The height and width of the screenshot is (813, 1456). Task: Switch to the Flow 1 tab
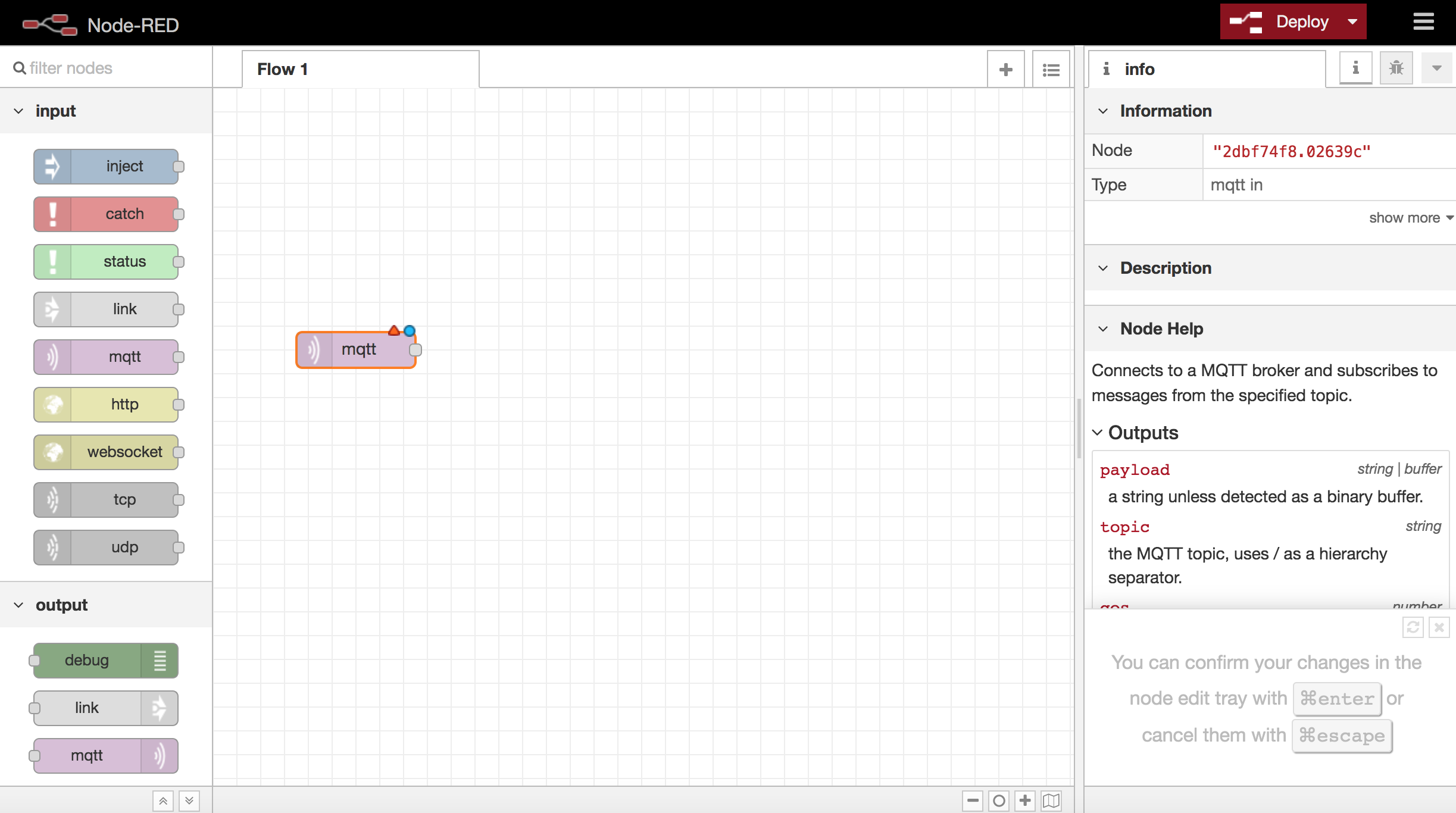(361, 69)
